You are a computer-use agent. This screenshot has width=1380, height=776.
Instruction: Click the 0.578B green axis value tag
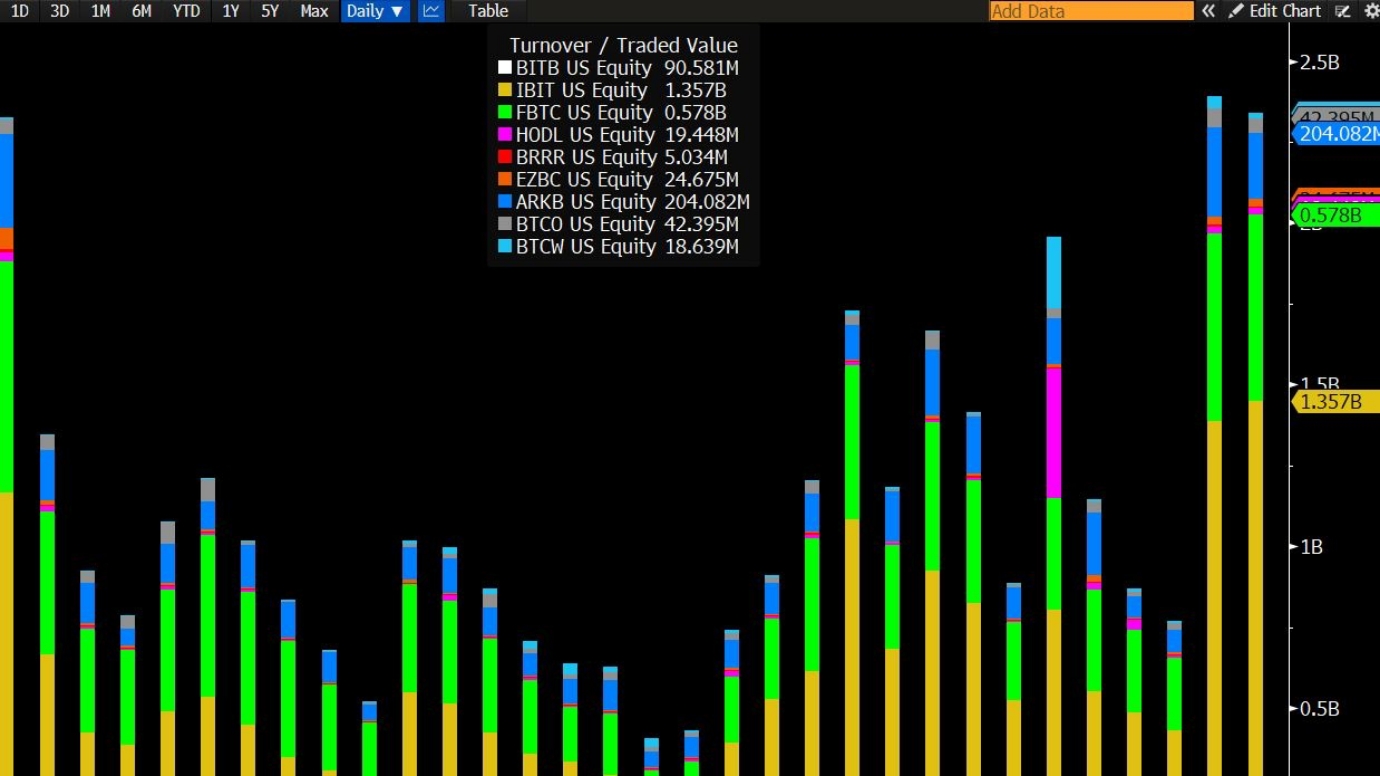tap(1336, 215)
